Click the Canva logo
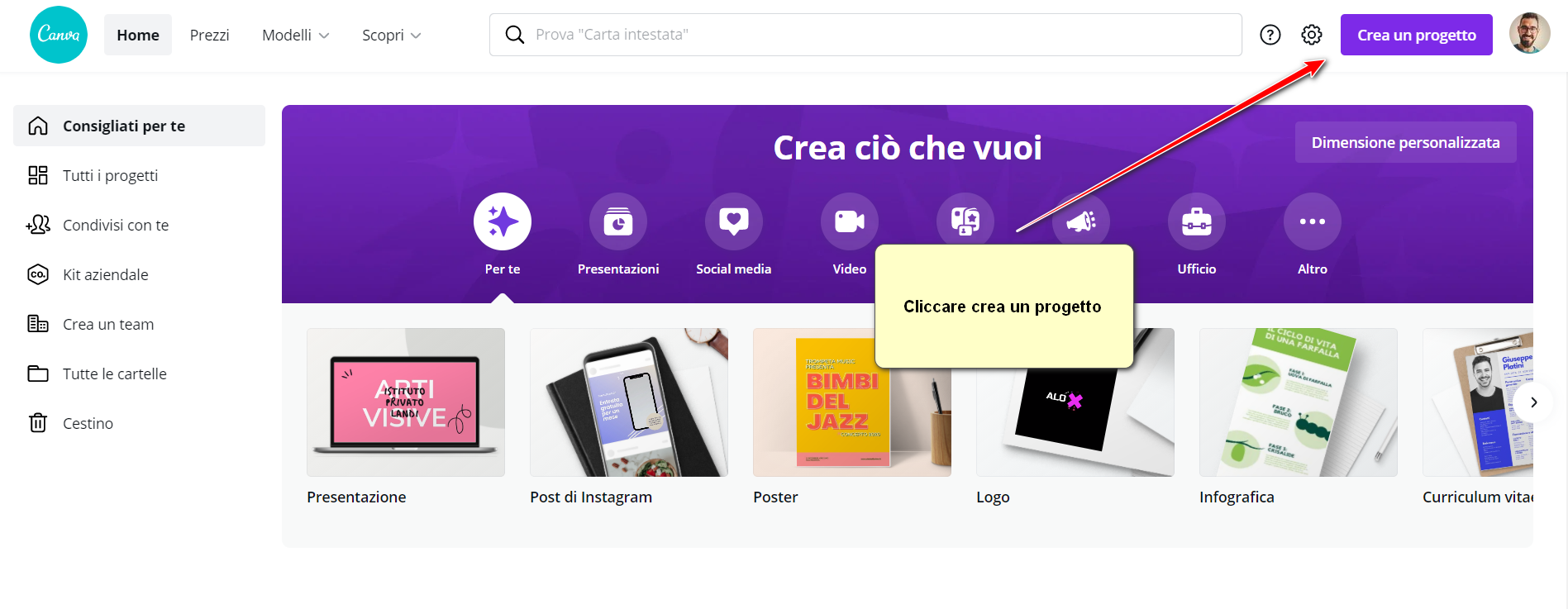Viewport: 1568px width, 609px height. [x=59, y=35]
